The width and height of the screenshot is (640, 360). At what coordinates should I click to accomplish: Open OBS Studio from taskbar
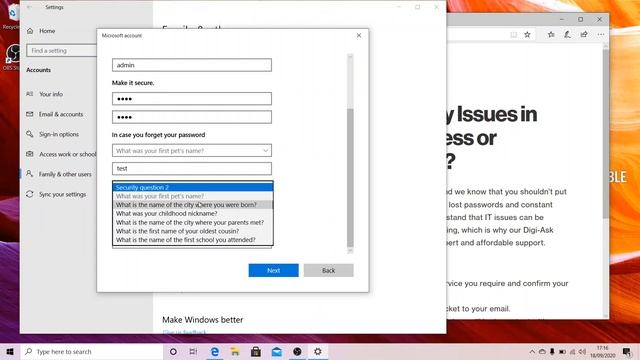pos(297,351)
